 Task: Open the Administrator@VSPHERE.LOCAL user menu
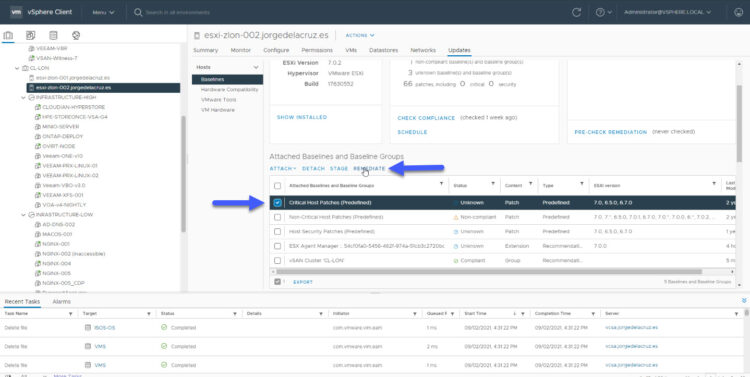(667, 12)
